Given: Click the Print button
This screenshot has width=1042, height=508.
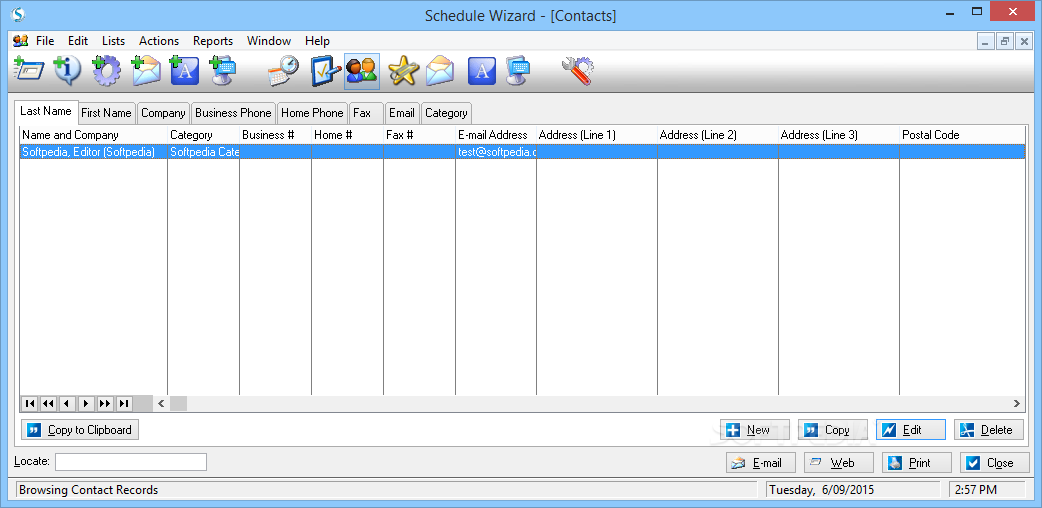Looking at the screenshot, I should pos(917,463).
